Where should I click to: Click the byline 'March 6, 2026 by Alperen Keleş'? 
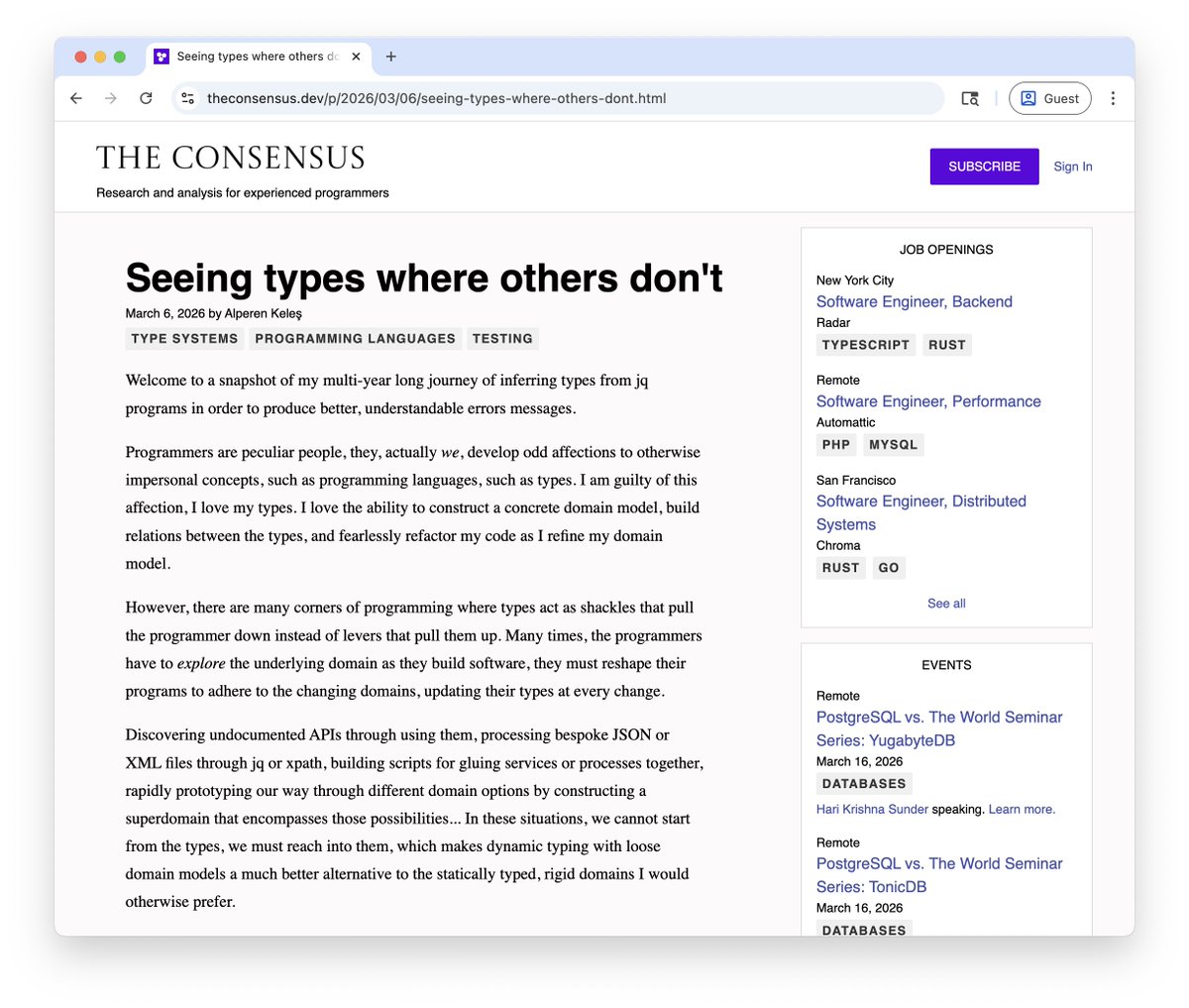[x=214, y=313]
